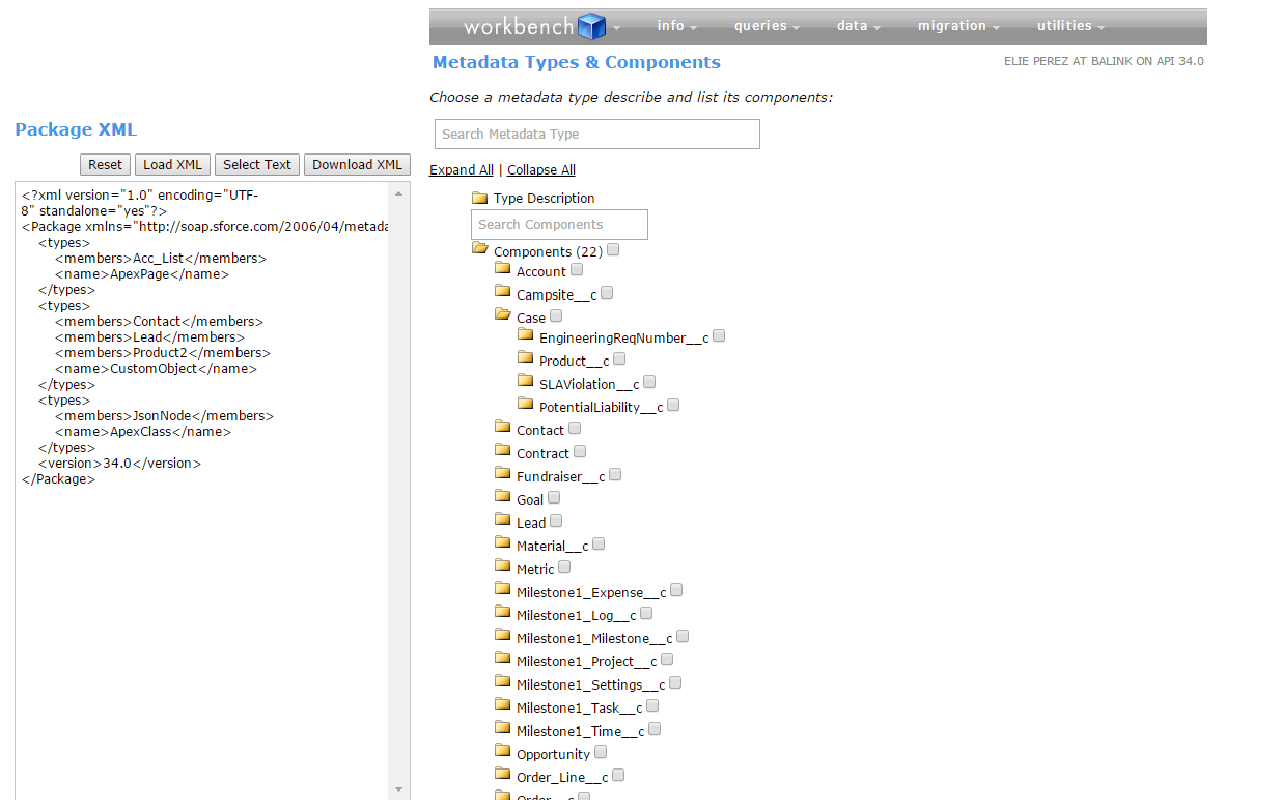The image size is (1280, 800).
Task: Select the Goal tree label
Action: coord(530,500)
